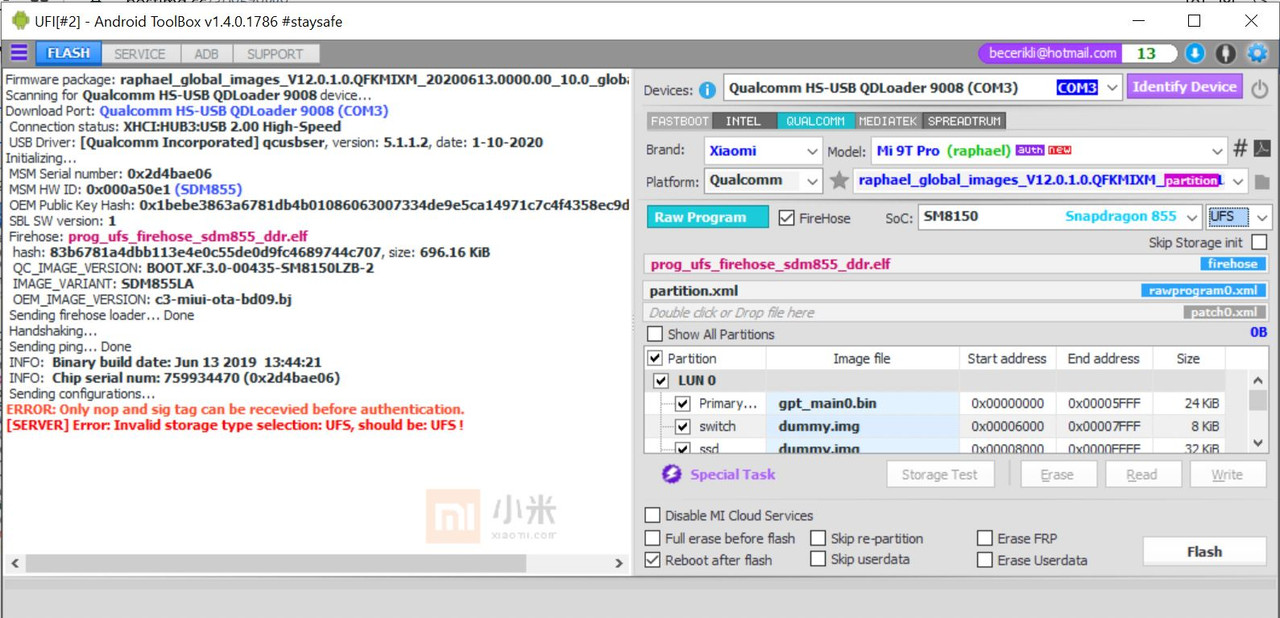Click the black microphone-like icon near settings

1226,53
